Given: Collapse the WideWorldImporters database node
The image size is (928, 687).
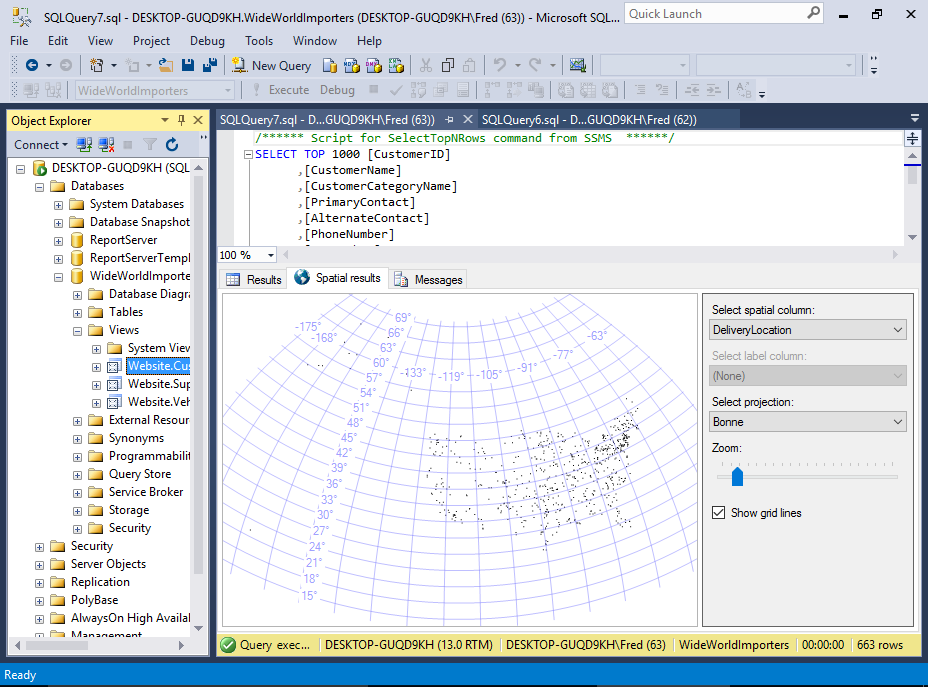Looking at the screenshot, I should click(59, 275).
